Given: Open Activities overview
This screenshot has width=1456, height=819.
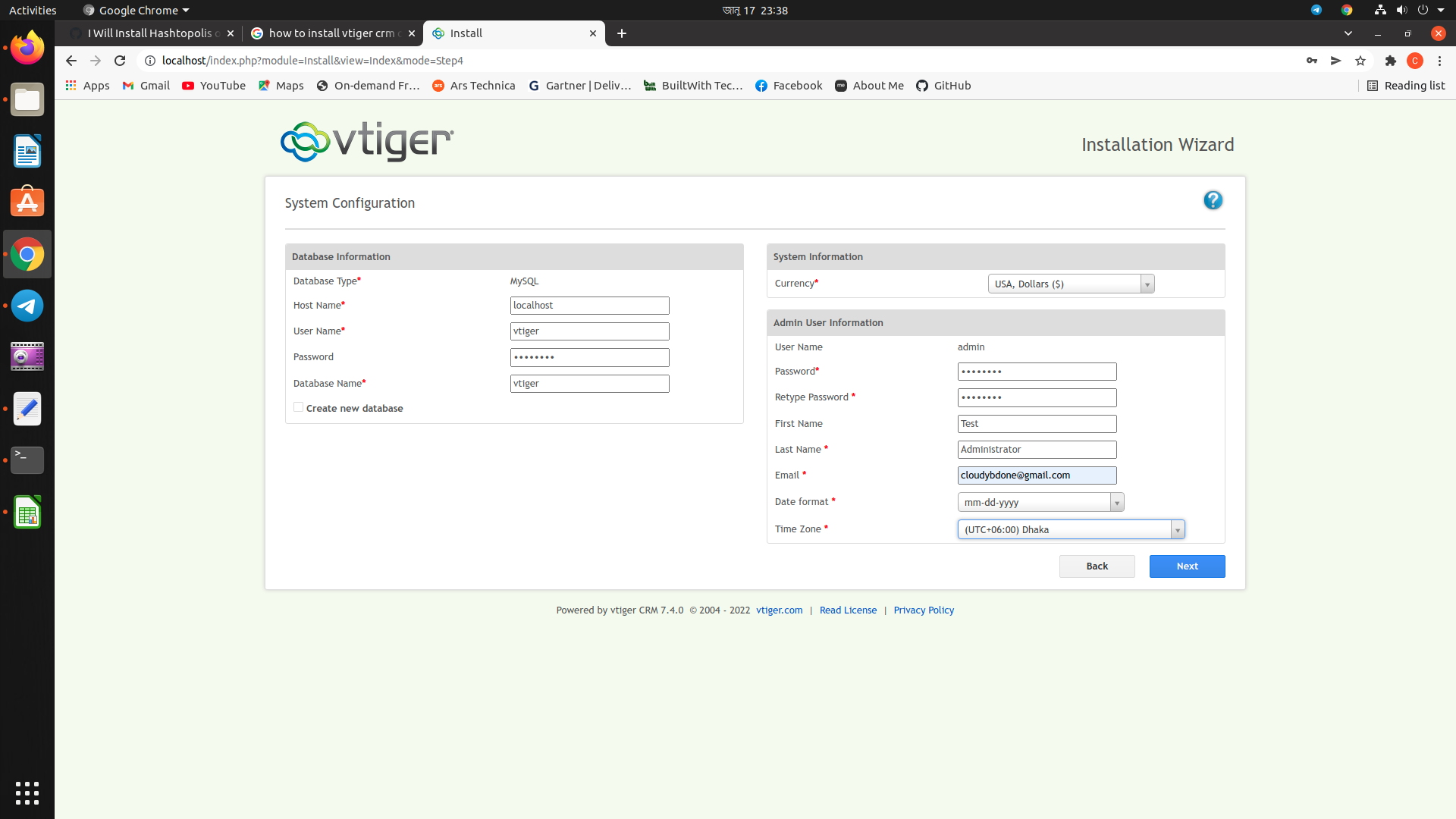Looking at the screenshot, I should coord(33,10).
